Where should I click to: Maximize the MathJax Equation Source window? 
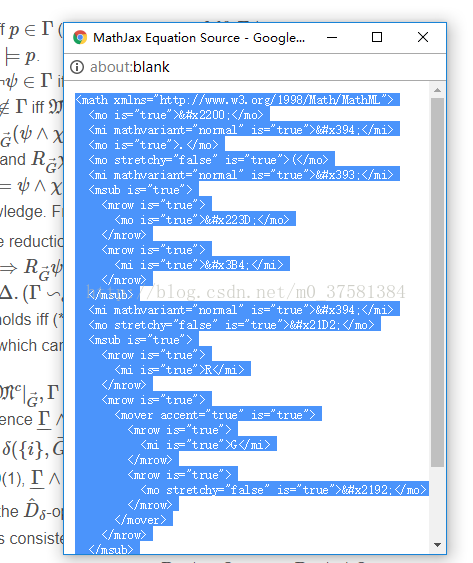point(377,37)
